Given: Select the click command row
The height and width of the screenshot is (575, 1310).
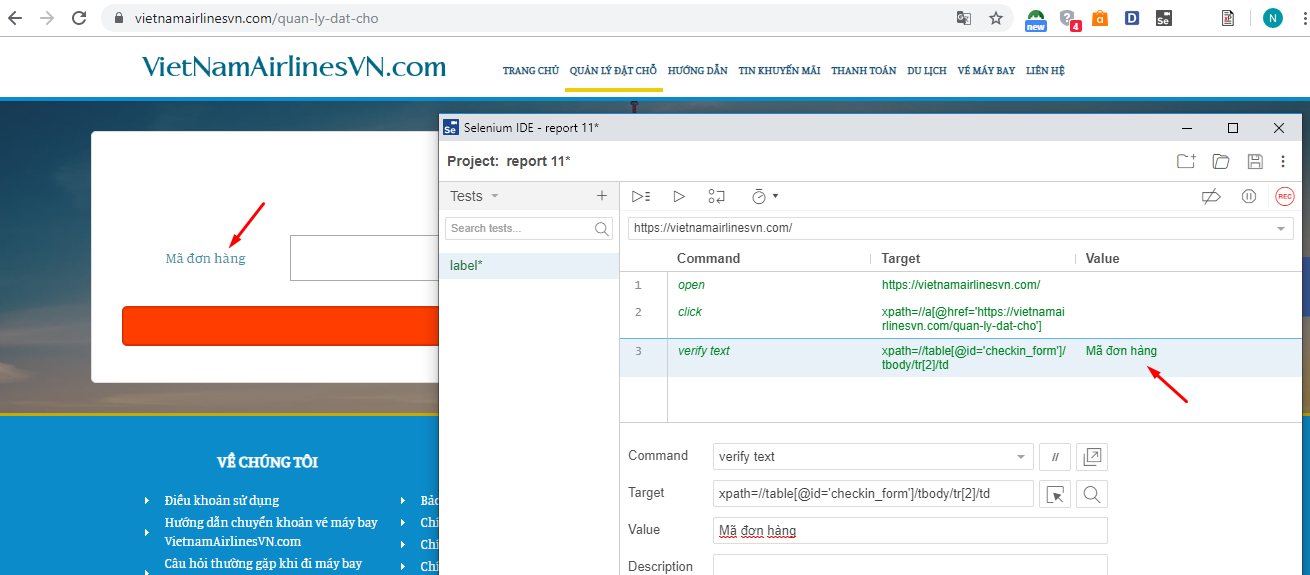Looking at the screenshot, I should pos(960,318).
